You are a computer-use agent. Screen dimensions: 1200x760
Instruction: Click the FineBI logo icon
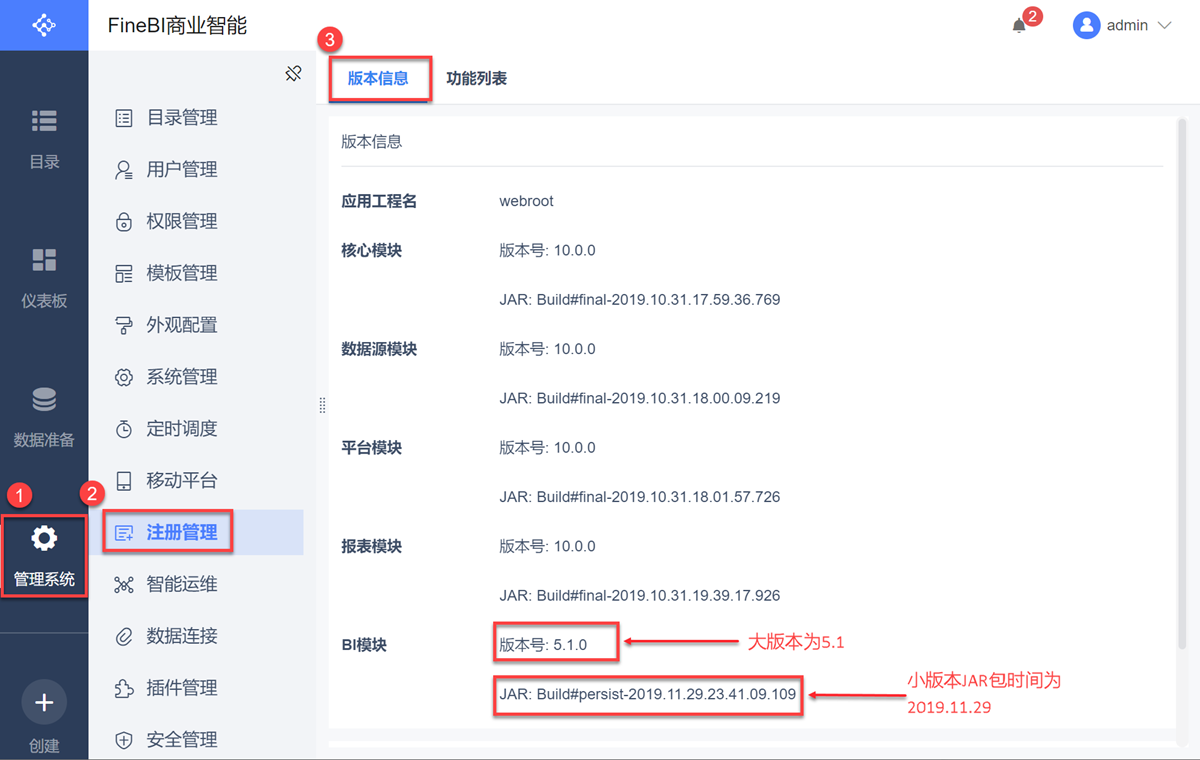[x=44, y=24]
